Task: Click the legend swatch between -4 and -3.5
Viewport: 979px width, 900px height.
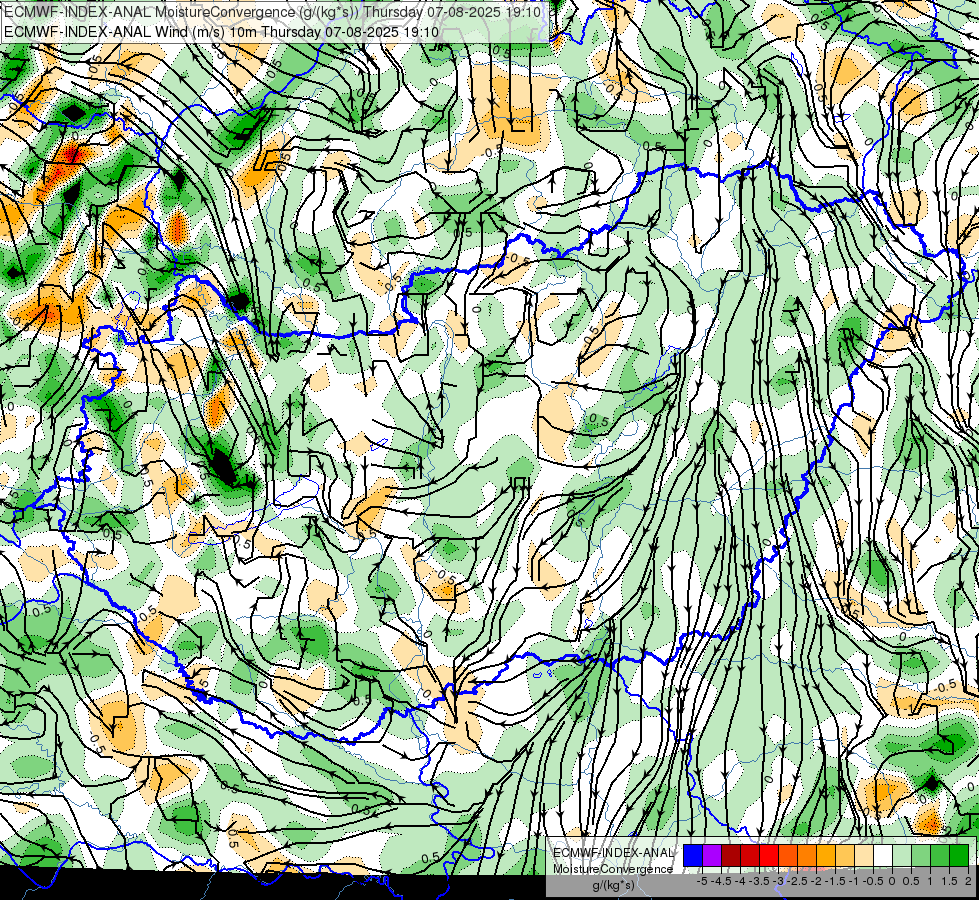Action: coord(750,856)
